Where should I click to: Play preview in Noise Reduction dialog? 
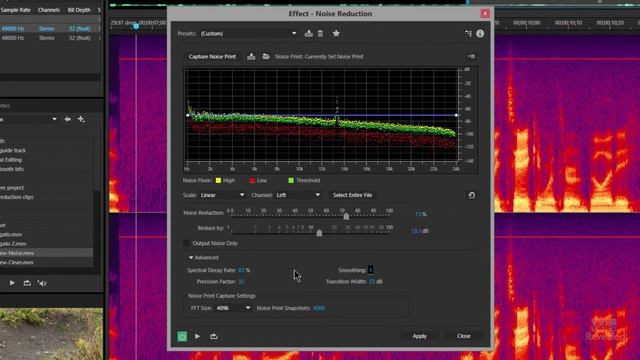pos(198,336)
